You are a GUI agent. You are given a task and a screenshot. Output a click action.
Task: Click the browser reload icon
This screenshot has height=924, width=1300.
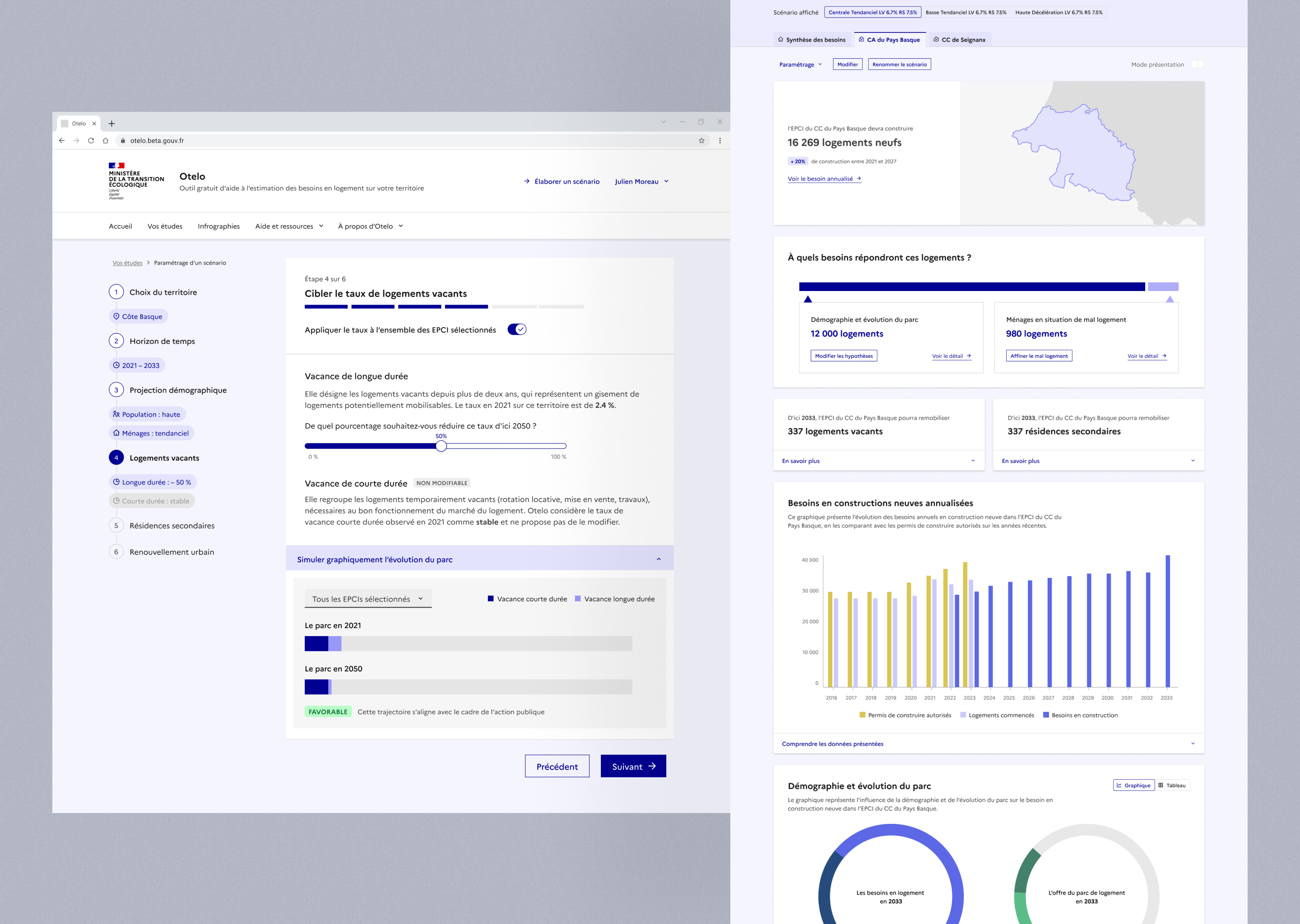[90, 140]
